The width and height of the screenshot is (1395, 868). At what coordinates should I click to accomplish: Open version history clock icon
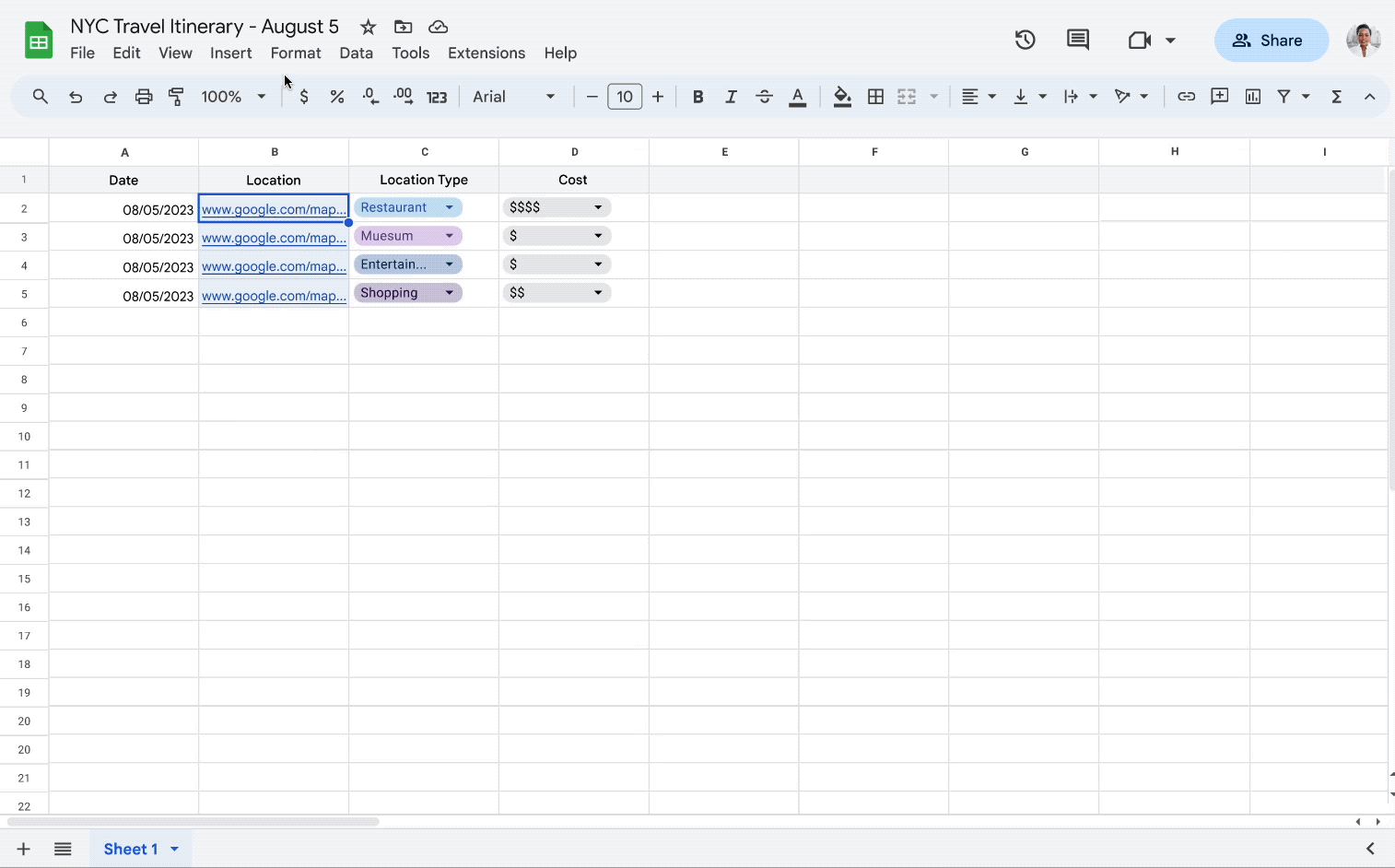click(x=1026, y=40)
